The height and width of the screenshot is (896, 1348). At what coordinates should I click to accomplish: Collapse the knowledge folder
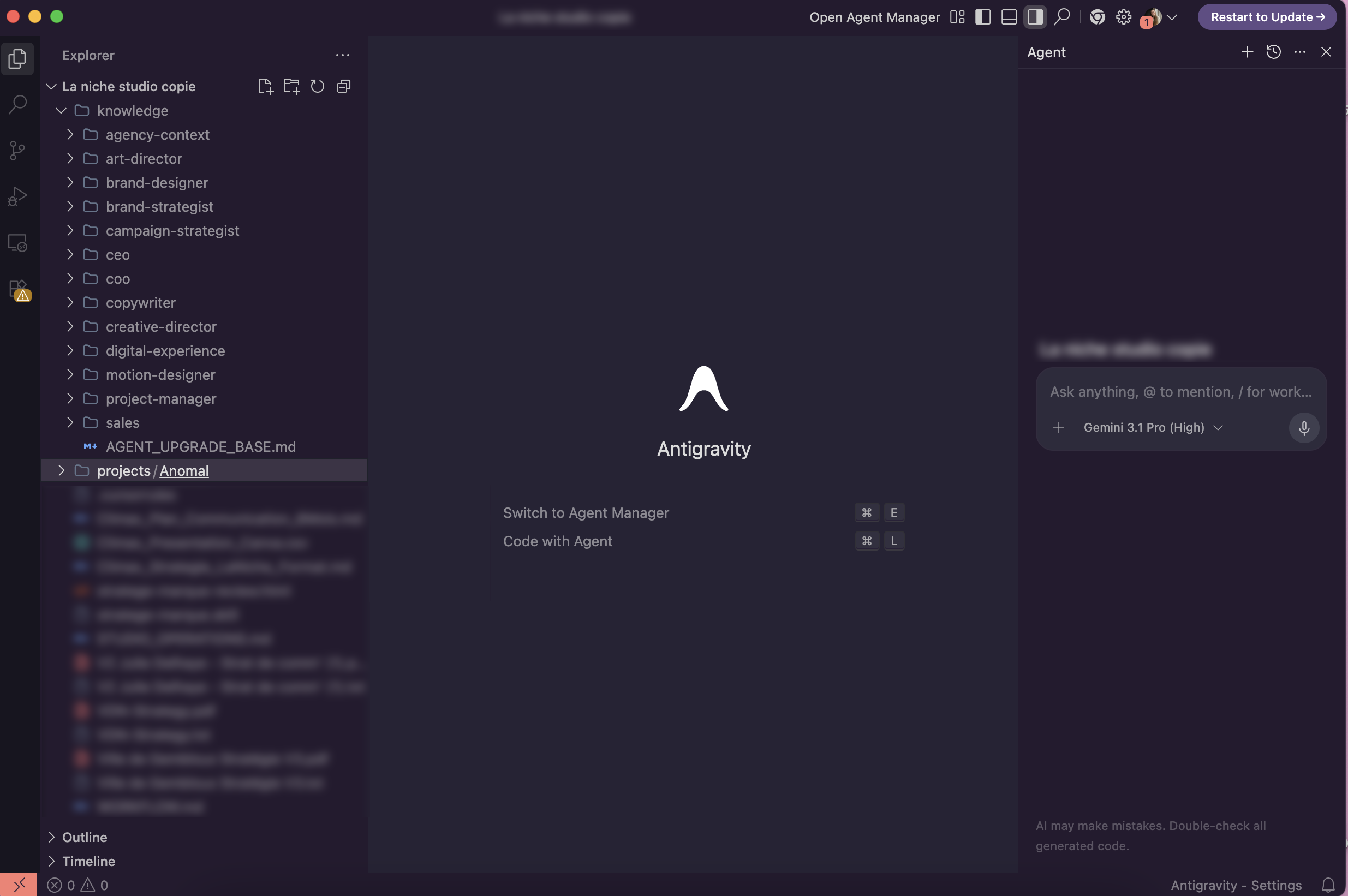pos(61,110)
